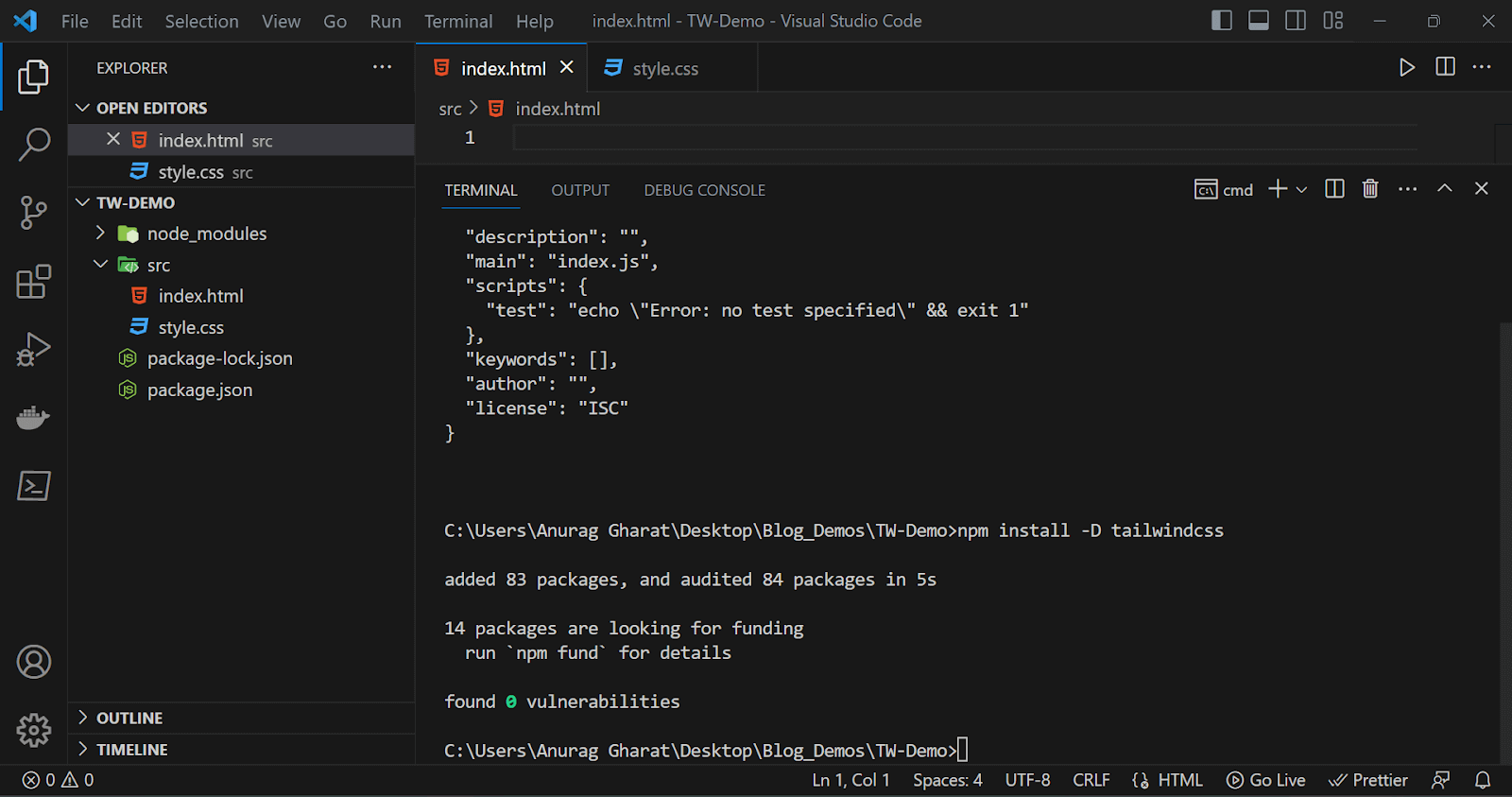Screen dimensions: 1512x797
Task: Close index.html in Open Editors list
Action: click(x=113, y=139)
